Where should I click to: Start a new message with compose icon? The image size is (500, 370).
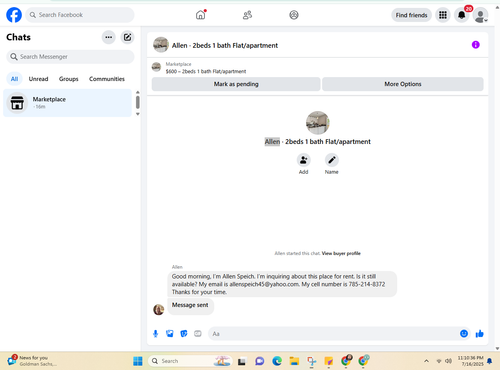(127, 37)
